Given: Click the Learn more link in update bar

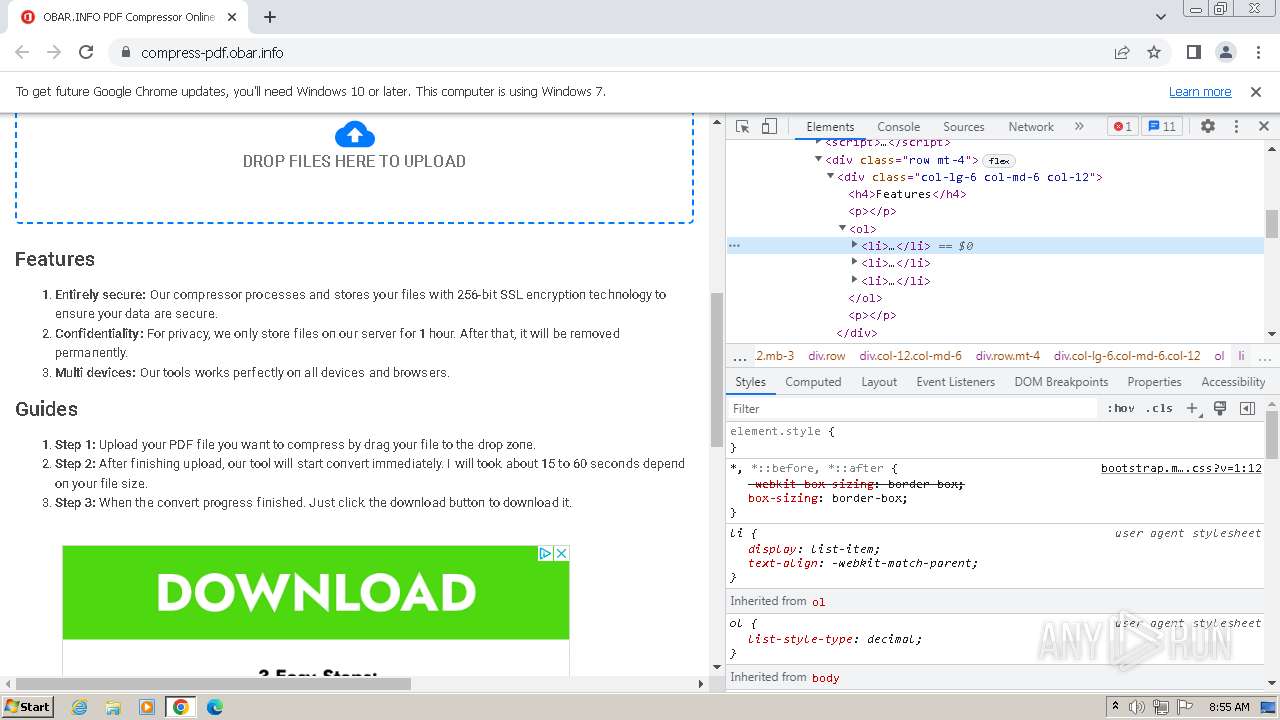Looking at the screenshot, I should (x=1200, y=91).
